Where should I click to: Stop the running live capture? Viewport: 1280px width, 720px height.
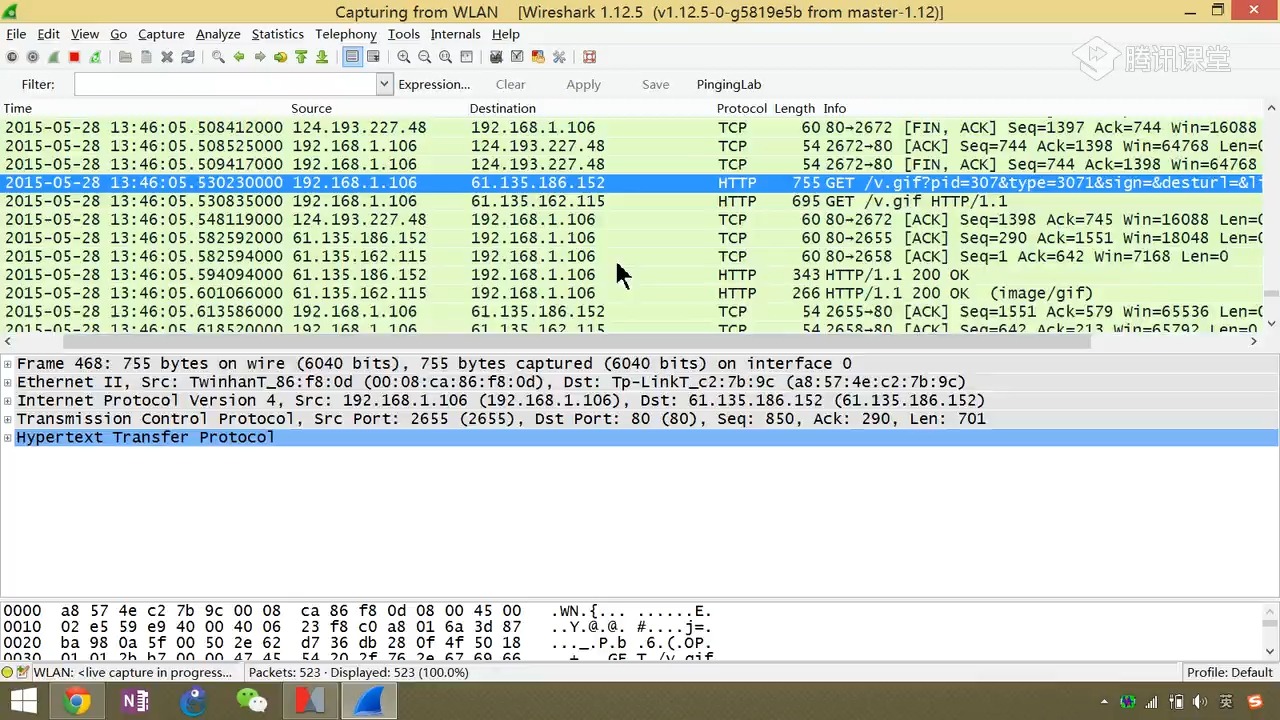click(x=74, y=57)
